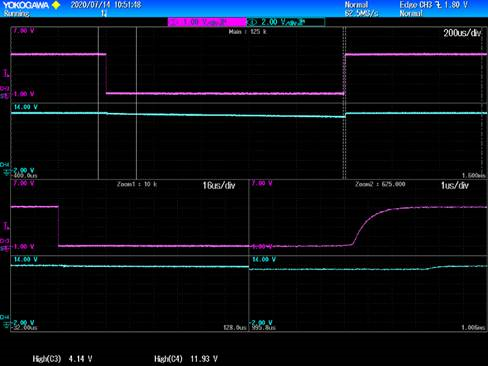Click the falling edge trigger slope icon
The height and width of the screenshot is (366, 488).
pyautogui.click(x=438, y=5)
